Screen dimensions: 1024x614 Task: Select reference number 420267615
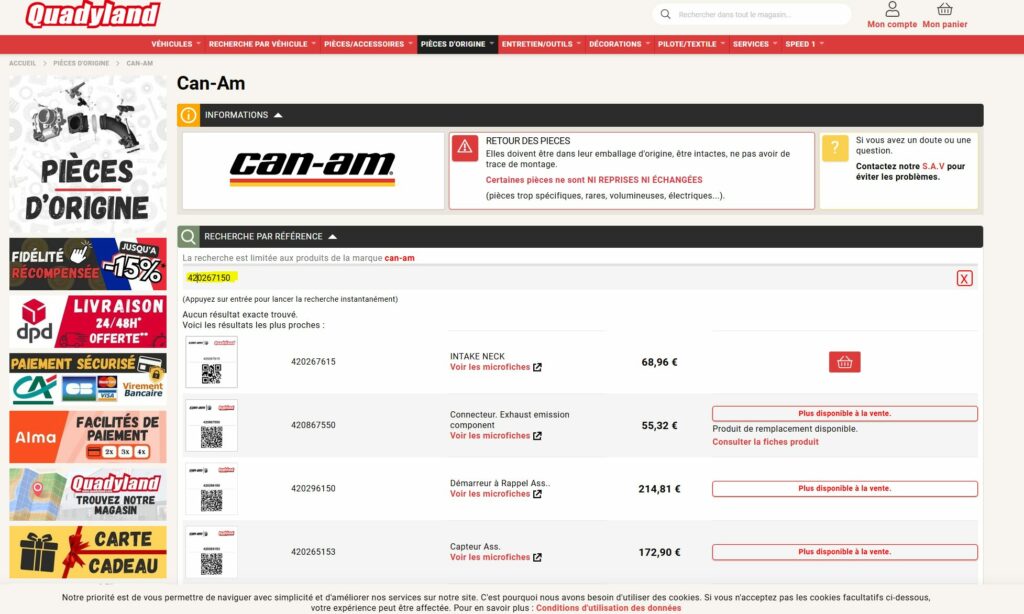(313, 362)
